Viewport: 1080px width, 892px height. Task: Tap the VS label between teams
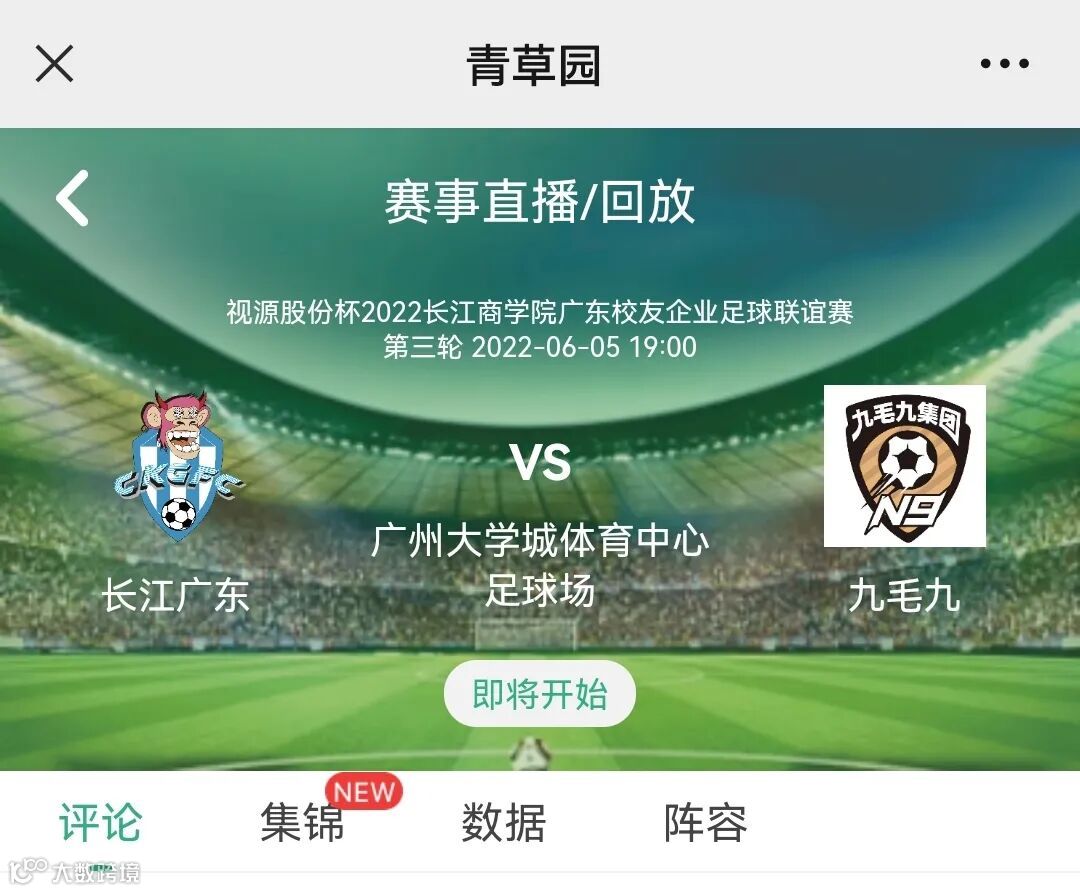coord(540,461)
